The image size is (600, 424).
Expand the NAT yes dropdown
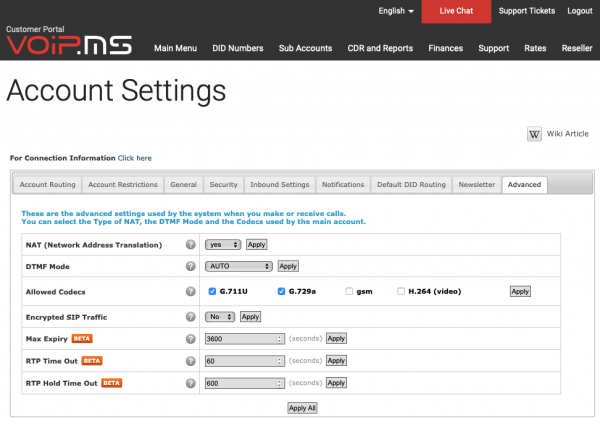pyautogui.click(x=223, y=245)
